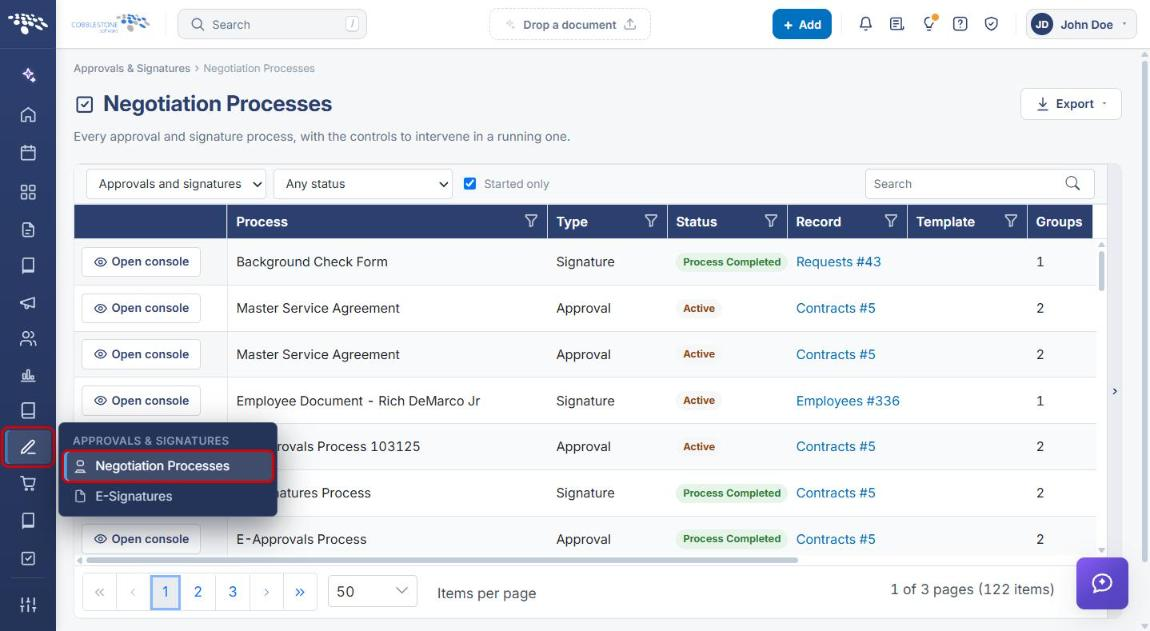The width and height of the screenshot is (1150, 631).
Task: Select Negotiation Processes in flyout menu
Action: 169,466
